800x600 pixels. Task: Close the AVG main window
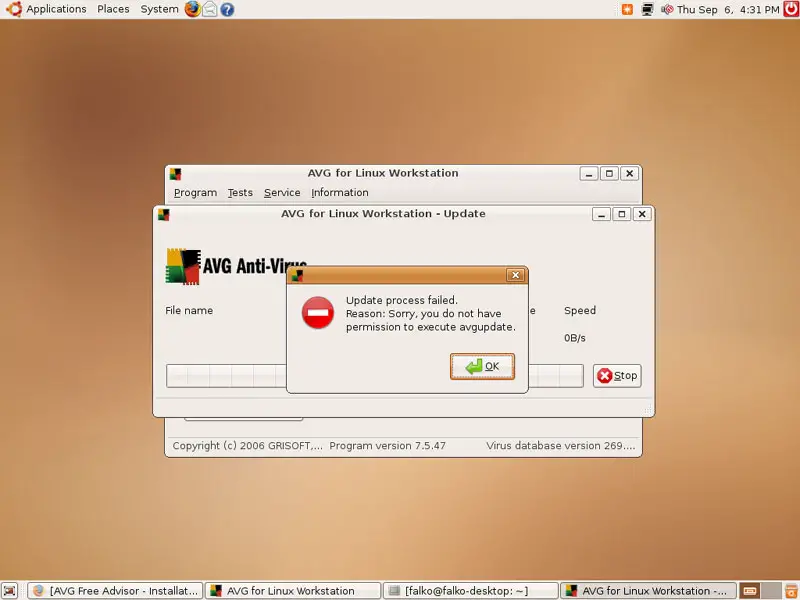[x=630, y=174]
